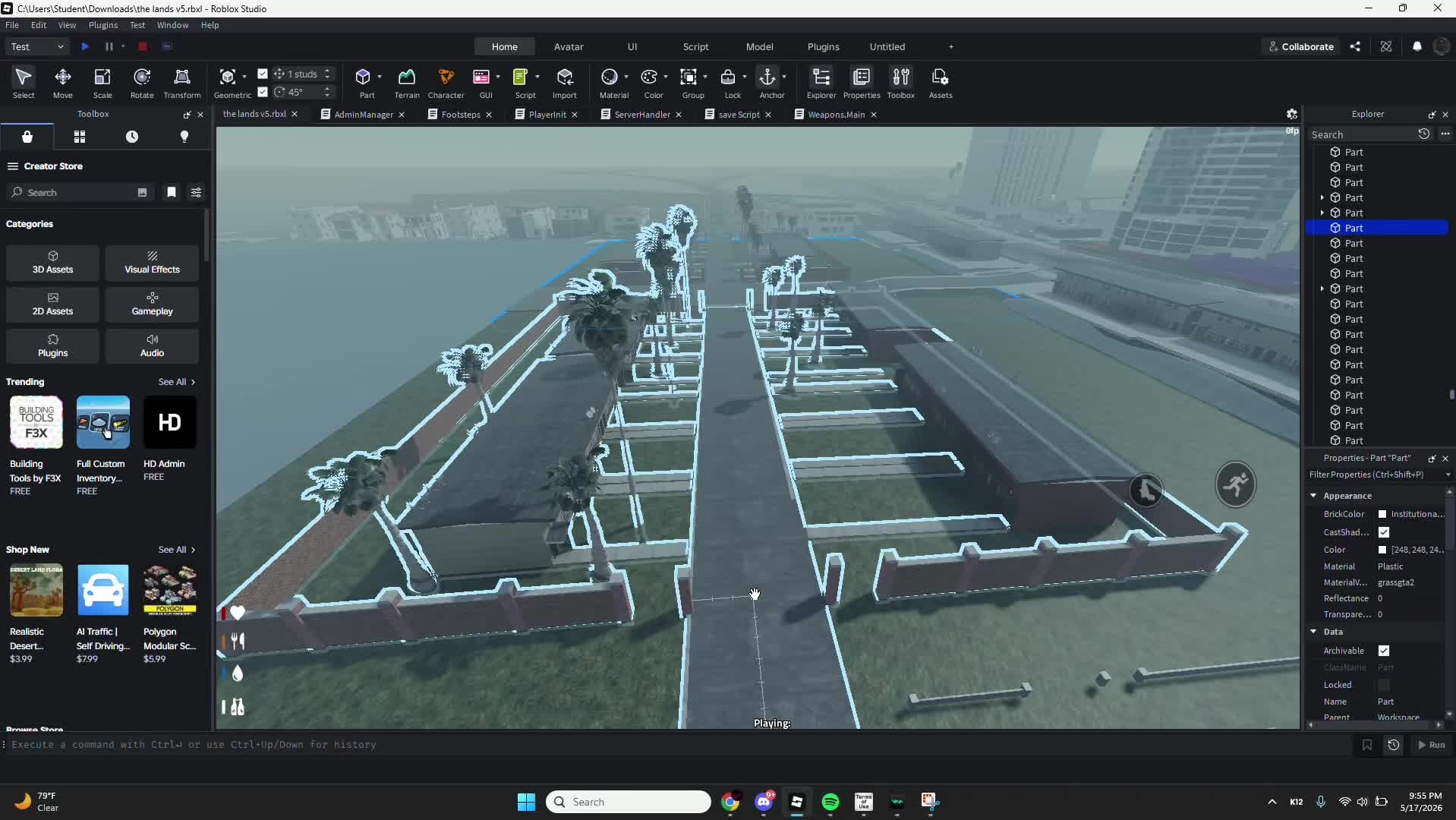Uncheck the Archivable property checkbox
Viewport: 1456px width, 820px height.
[1384, 651]
